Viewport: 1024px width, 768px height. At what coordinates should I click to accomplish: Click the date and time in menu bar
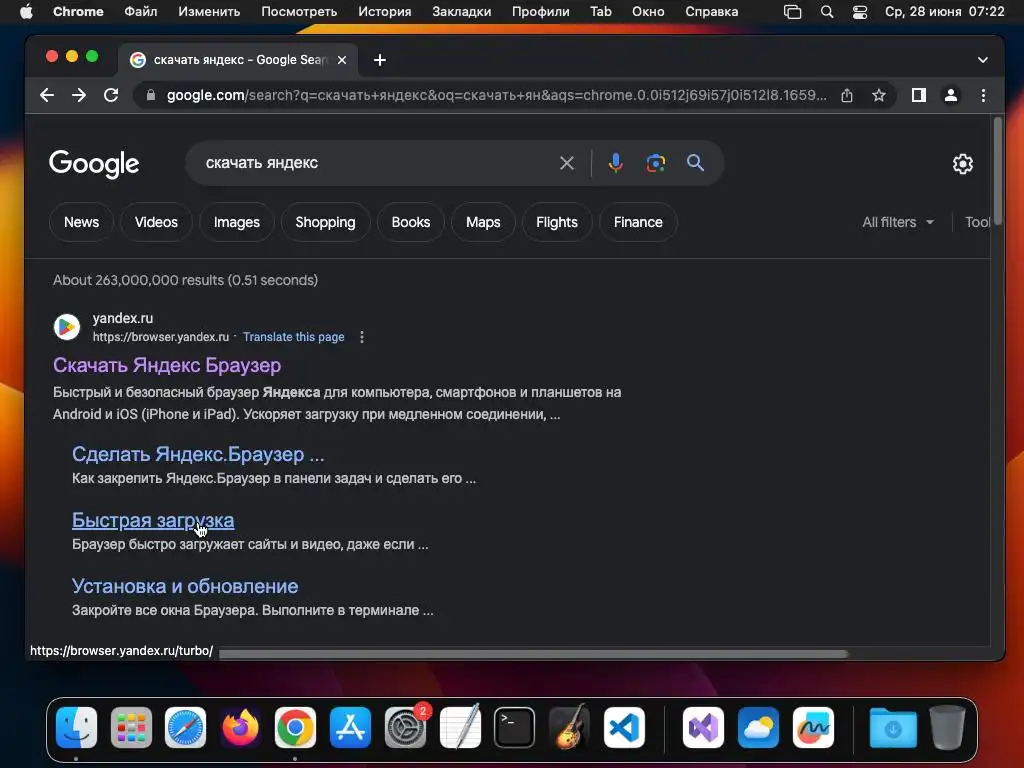click(944, 12)
